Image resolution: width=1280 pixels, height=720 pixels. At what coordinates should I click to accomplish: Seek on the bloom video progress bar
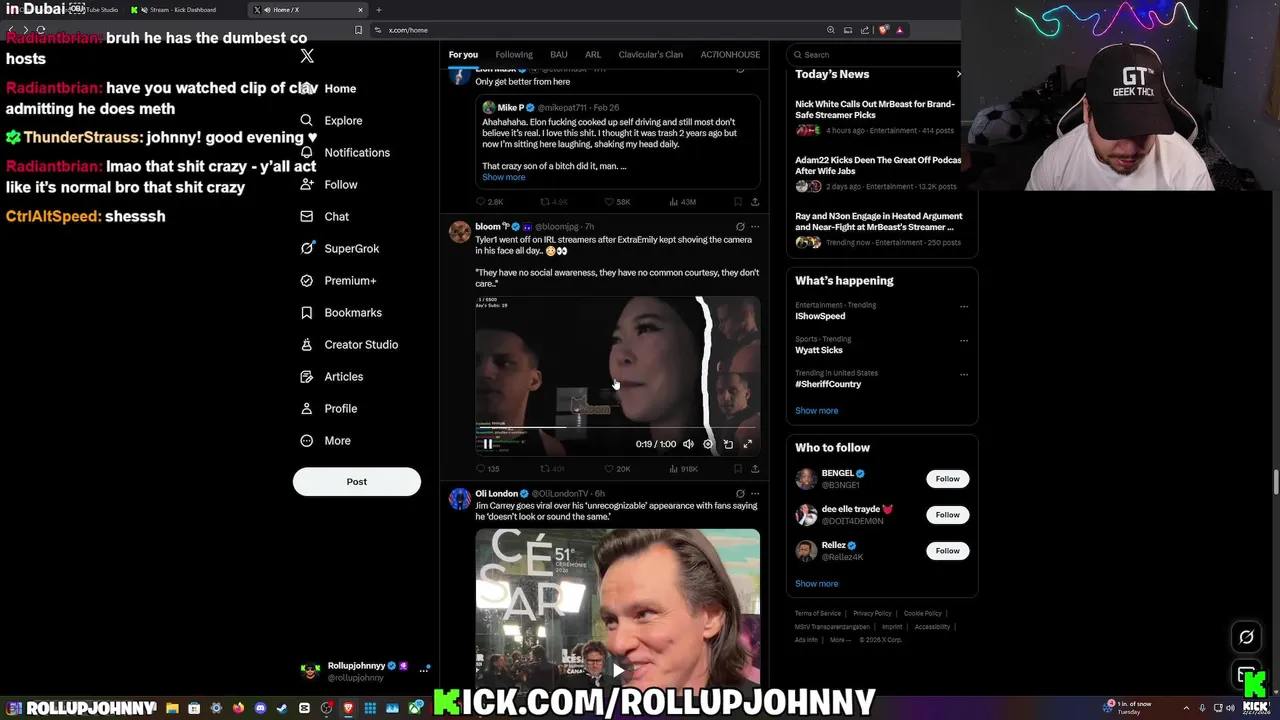[x=618, y=427]
